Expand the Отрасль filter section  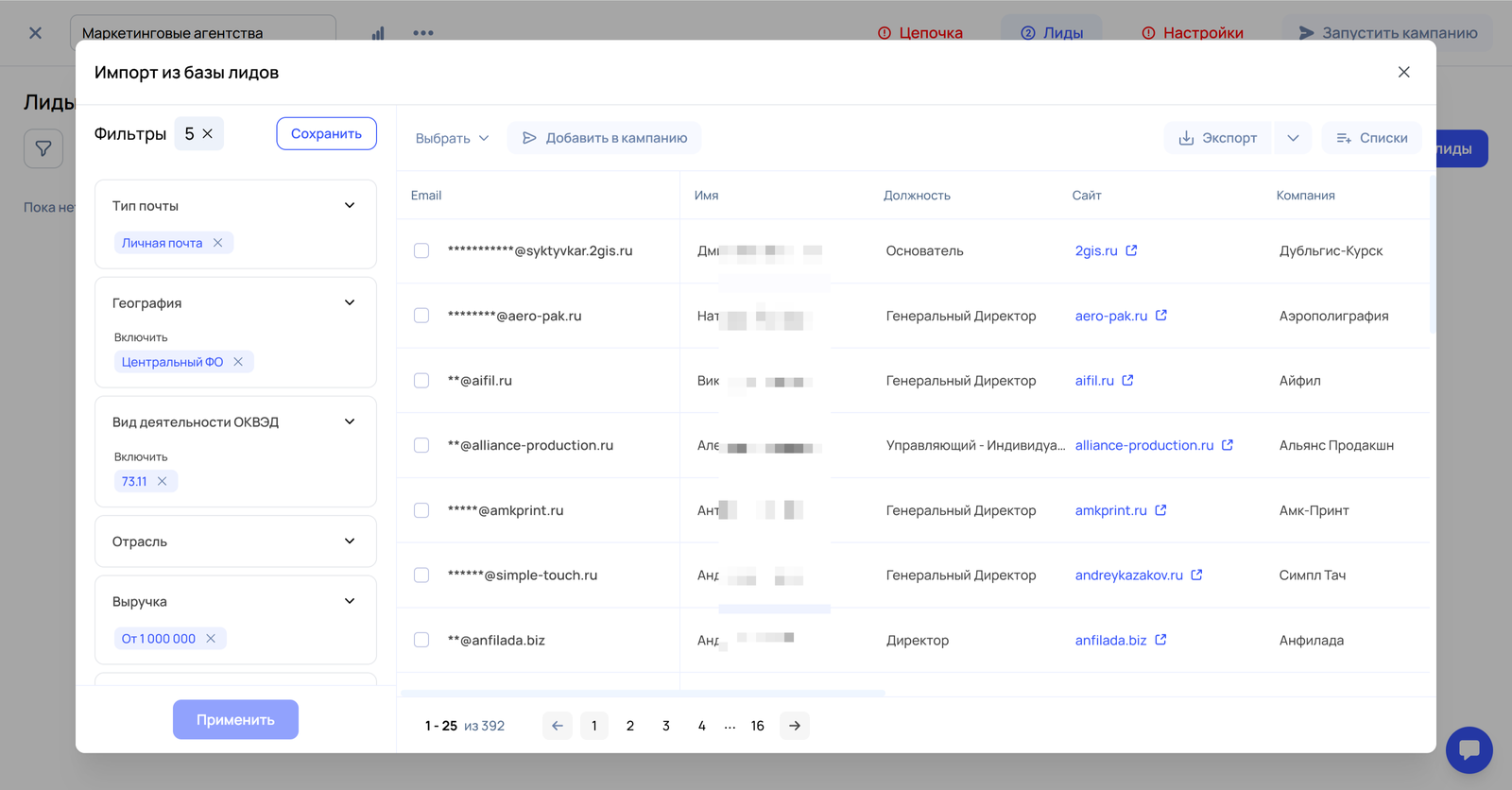click(x=350, y=541)
